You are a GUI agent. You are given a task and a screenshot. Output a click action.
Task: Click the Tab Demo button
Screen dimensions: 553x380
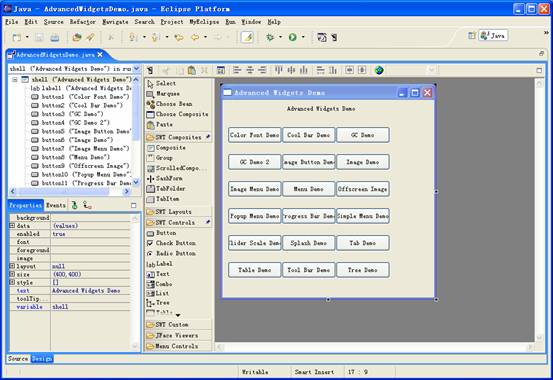click(x=363, y=243)
